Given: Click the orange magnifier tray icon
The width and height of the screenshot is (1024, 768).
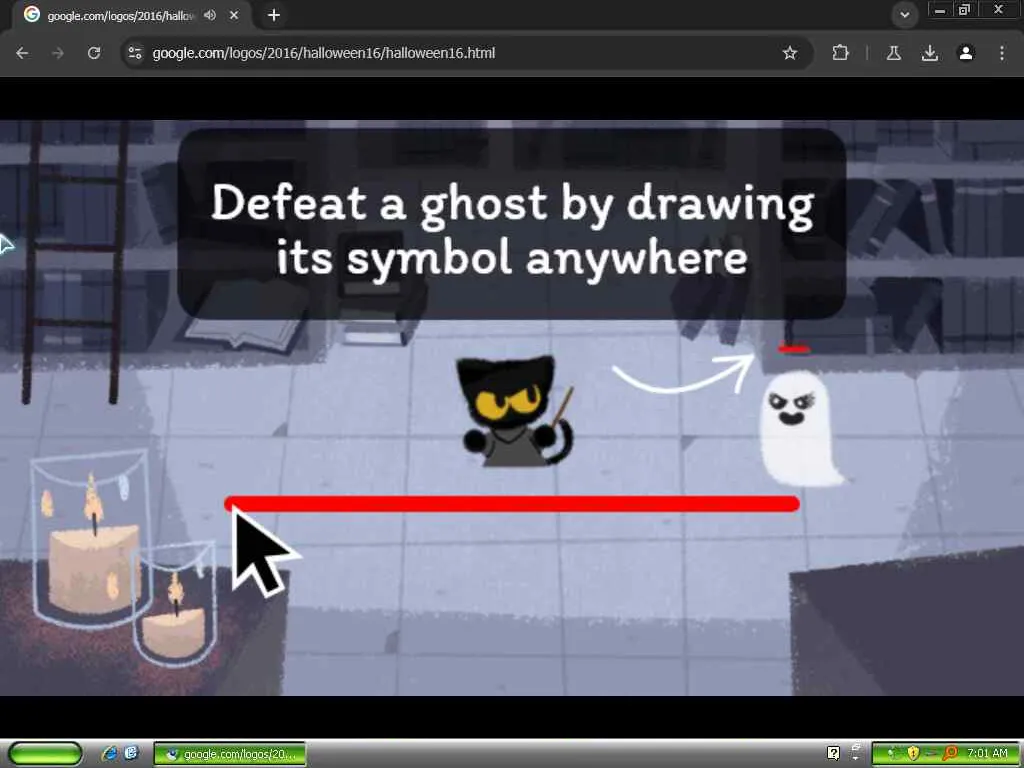Looking at the screenshot, I should tap(950, 754).
